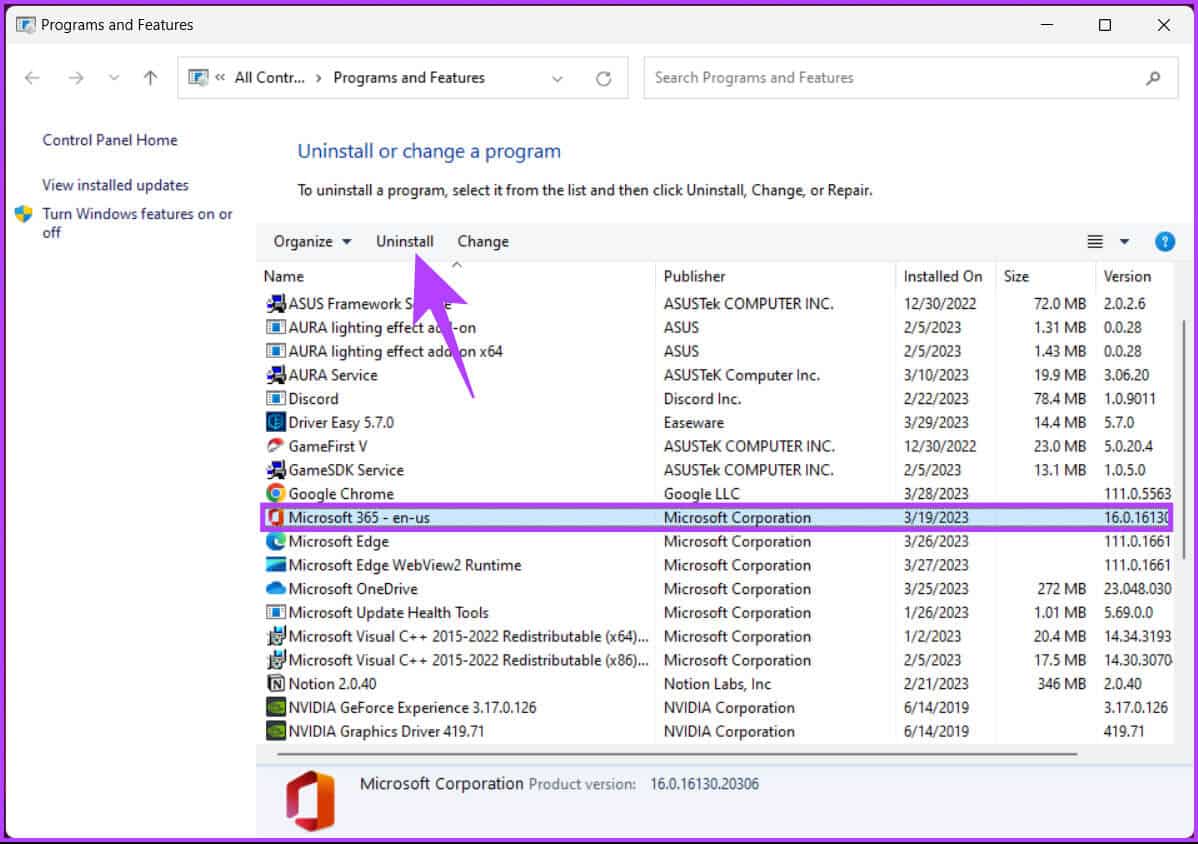Viewport: 1198px width, 844px height.
Task: Select Microsoft Visual C++ Redistributable (x86) row
Action: (x=717, y=661)
